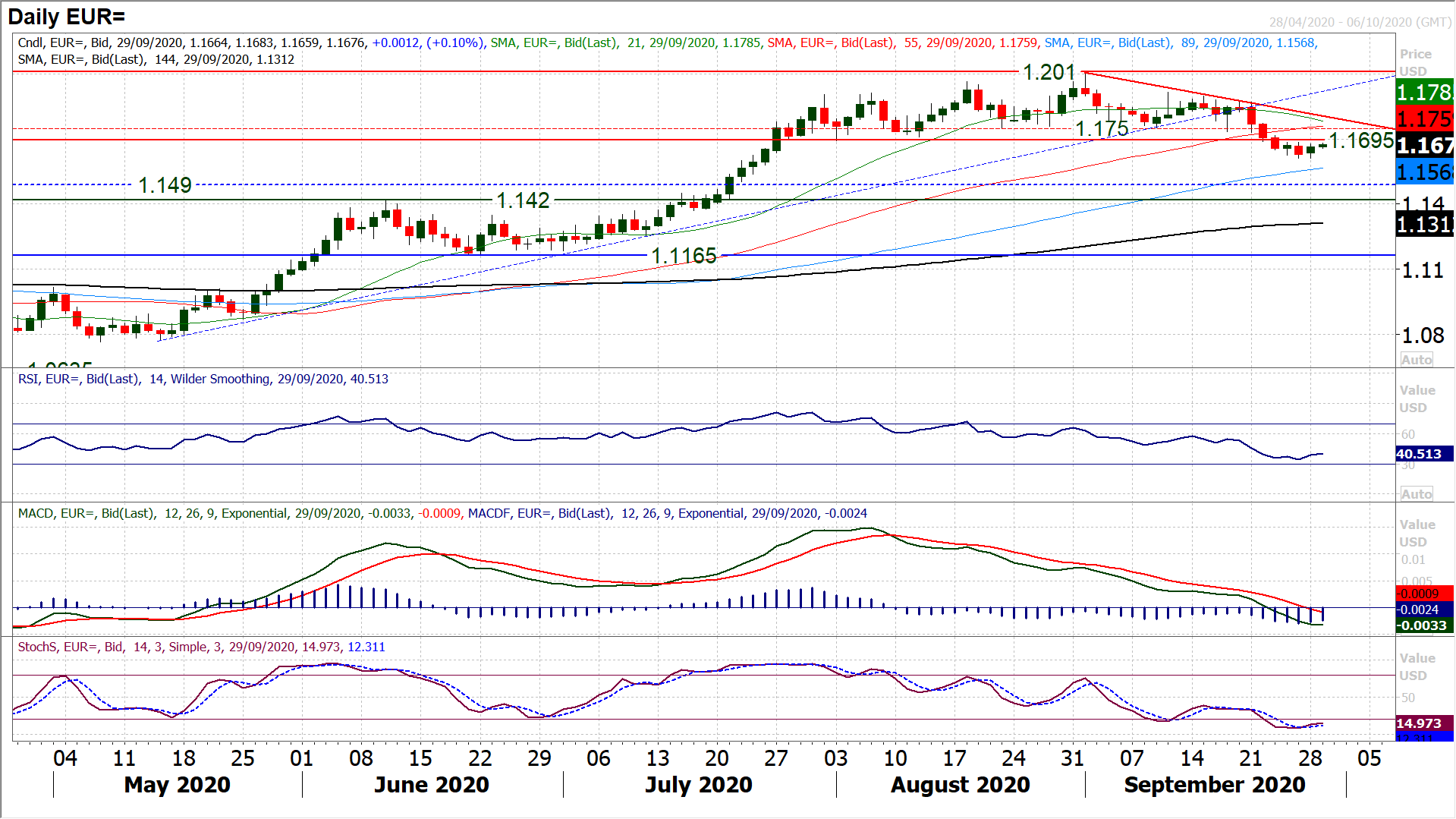This screenshot has height=819, width=1456.
Task: Select the MACD indicator legend text
Action: 442,513
